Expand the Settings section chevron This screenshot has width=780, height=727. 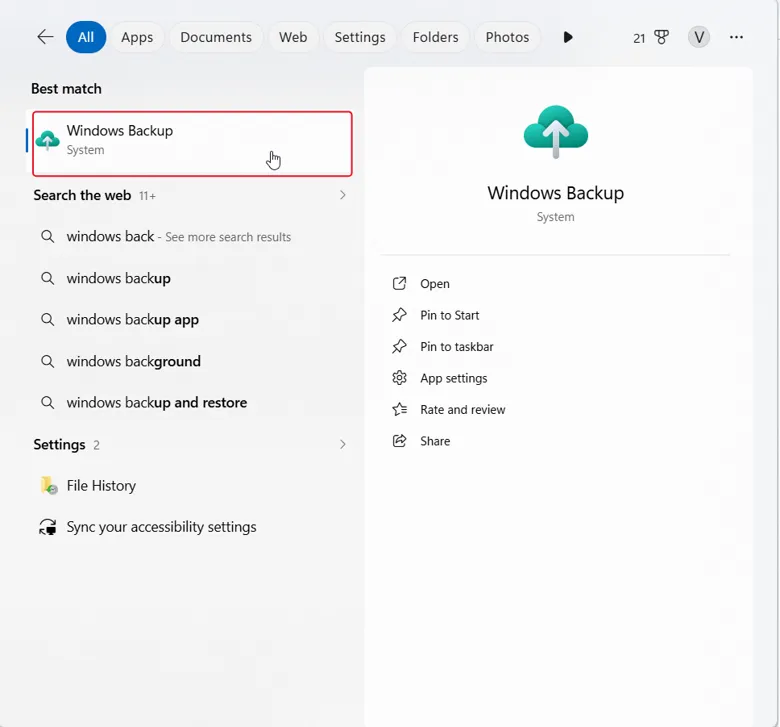(x=343, y=444)
